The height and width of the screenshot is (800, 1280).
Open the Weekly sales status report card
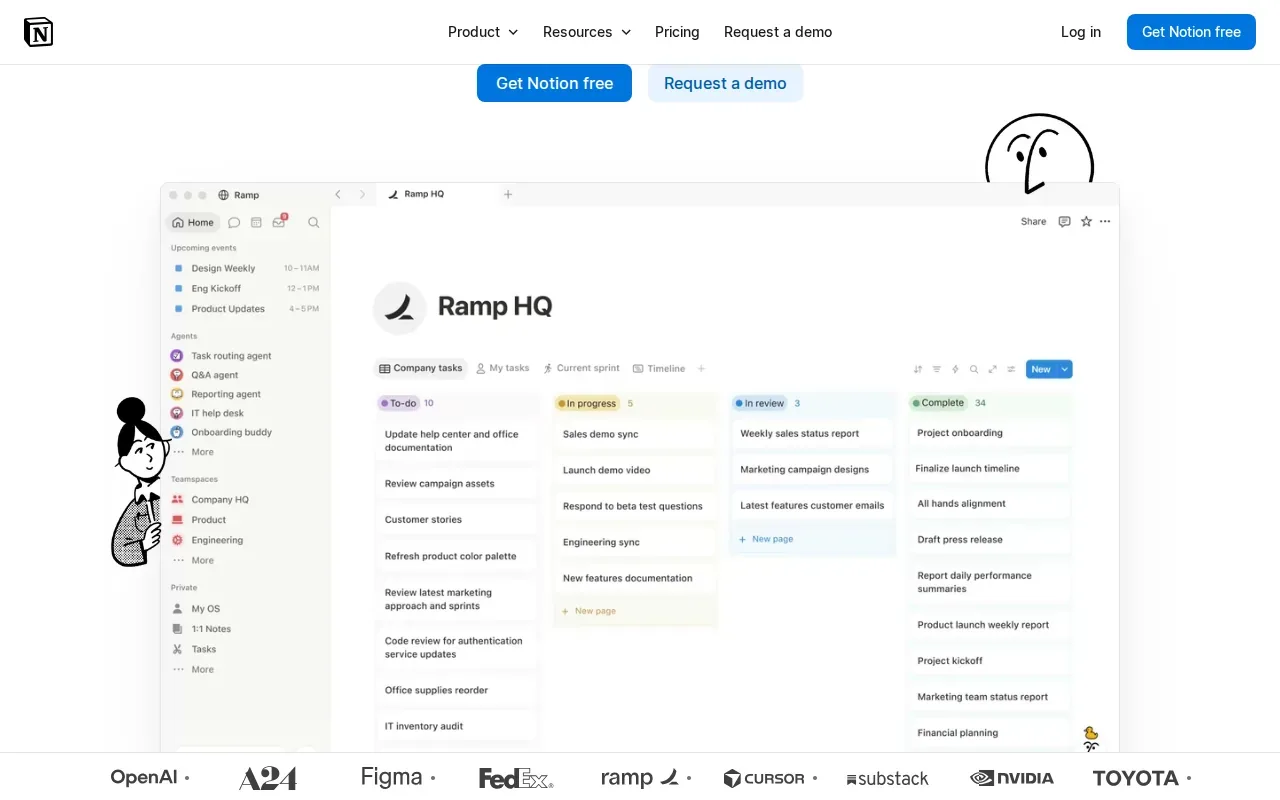pos(812,434)
